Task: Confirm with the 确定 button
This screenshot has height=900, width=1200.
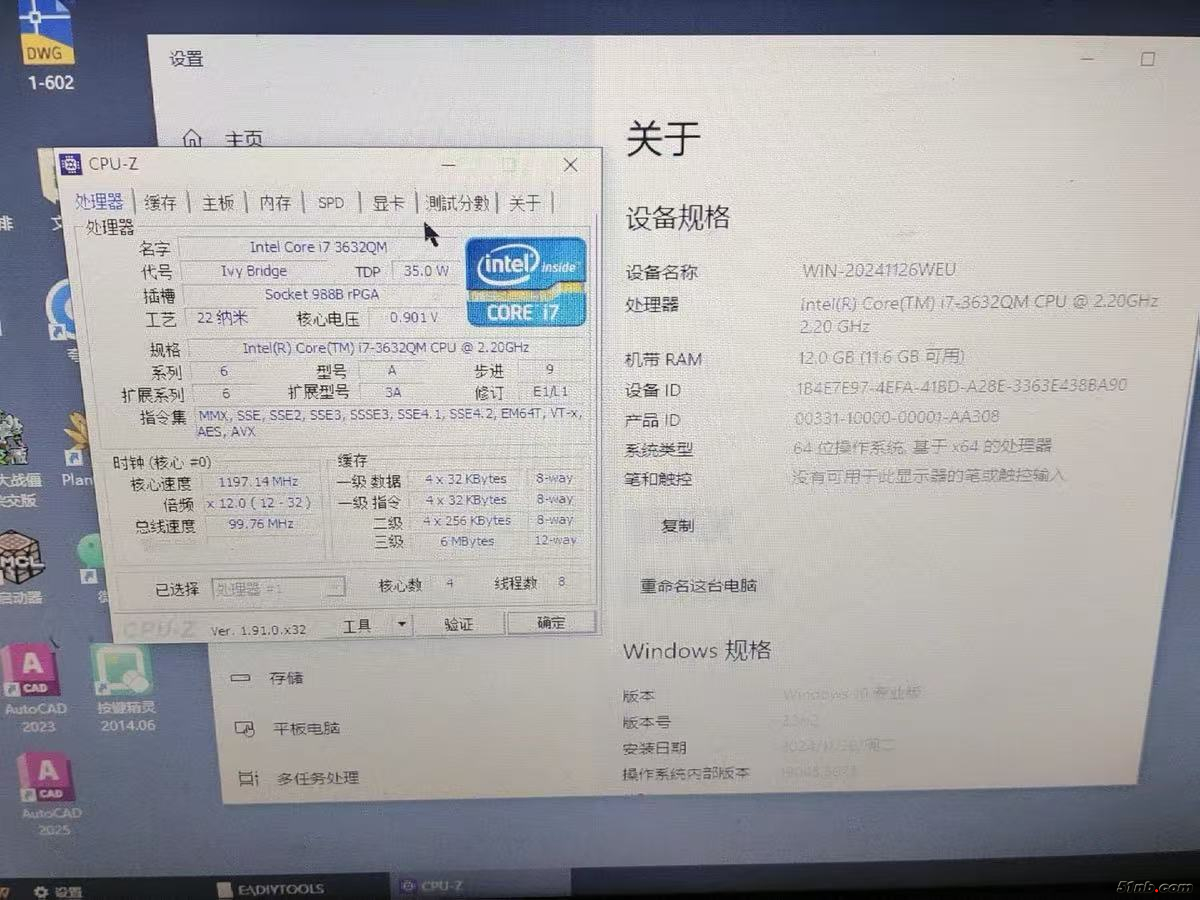Action: (551, 623)
